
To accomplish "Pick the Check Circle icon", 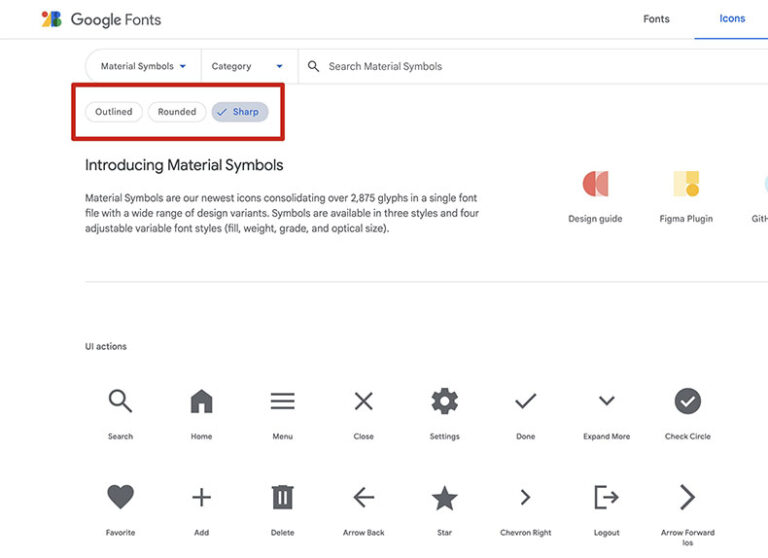I will tap(687, 402).
